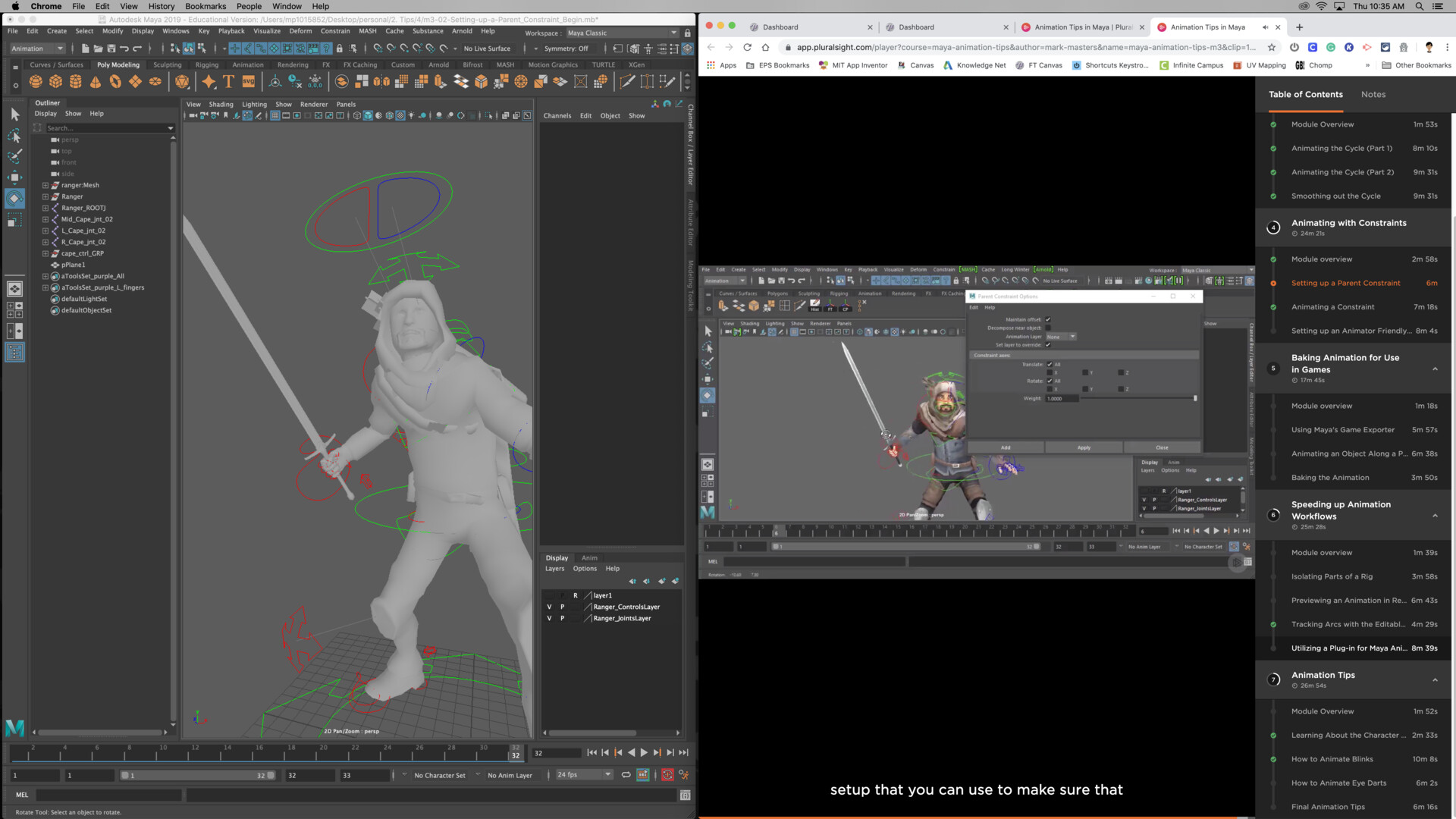Open the Animating a Constraint lesson
This screenshot has height=819, width=1456.
click(x=1332, y=307)
